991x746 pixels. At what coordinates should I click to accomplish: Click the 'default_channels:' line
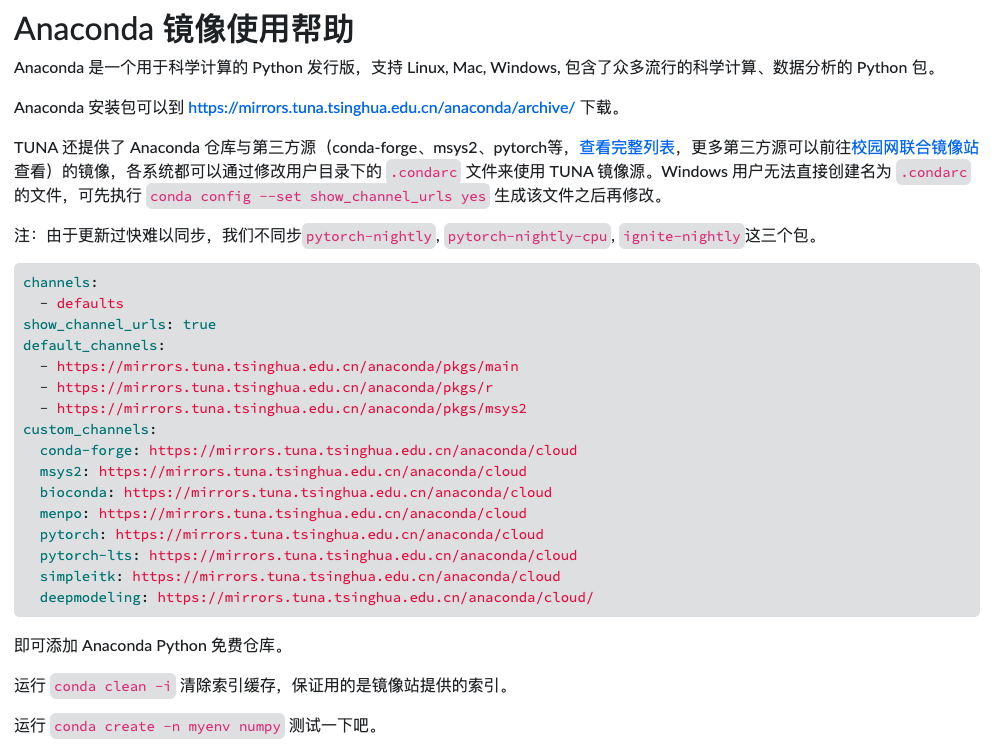point(94,345)
